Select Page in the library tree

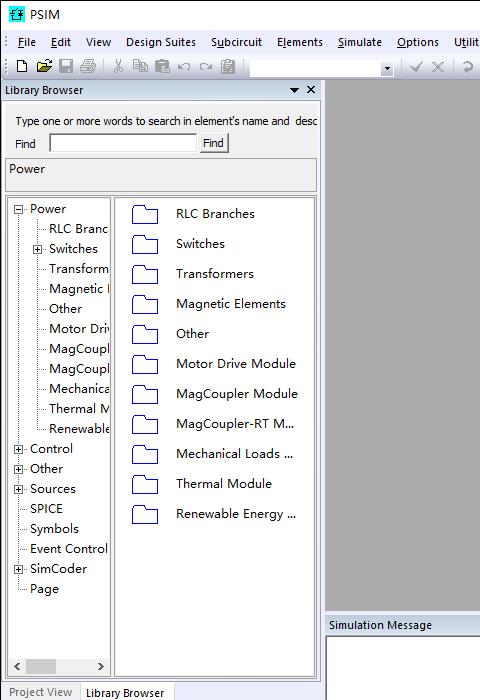[44, 589]
